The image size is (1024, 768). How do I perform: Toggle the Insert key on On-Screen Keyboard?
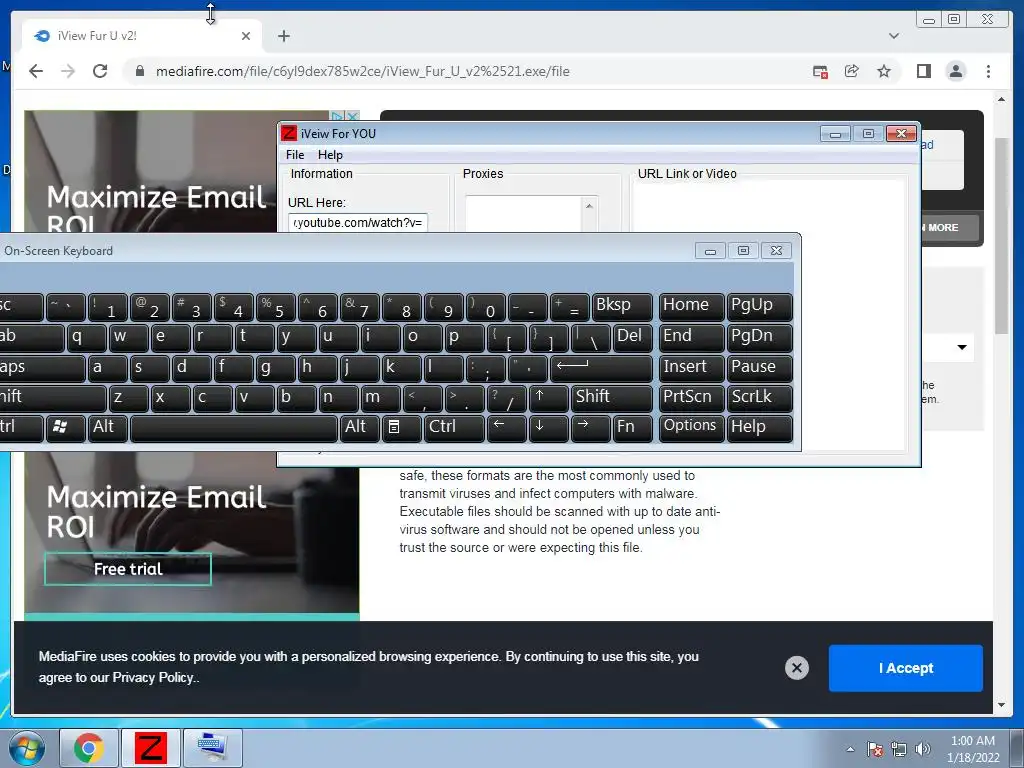[692, 368]
